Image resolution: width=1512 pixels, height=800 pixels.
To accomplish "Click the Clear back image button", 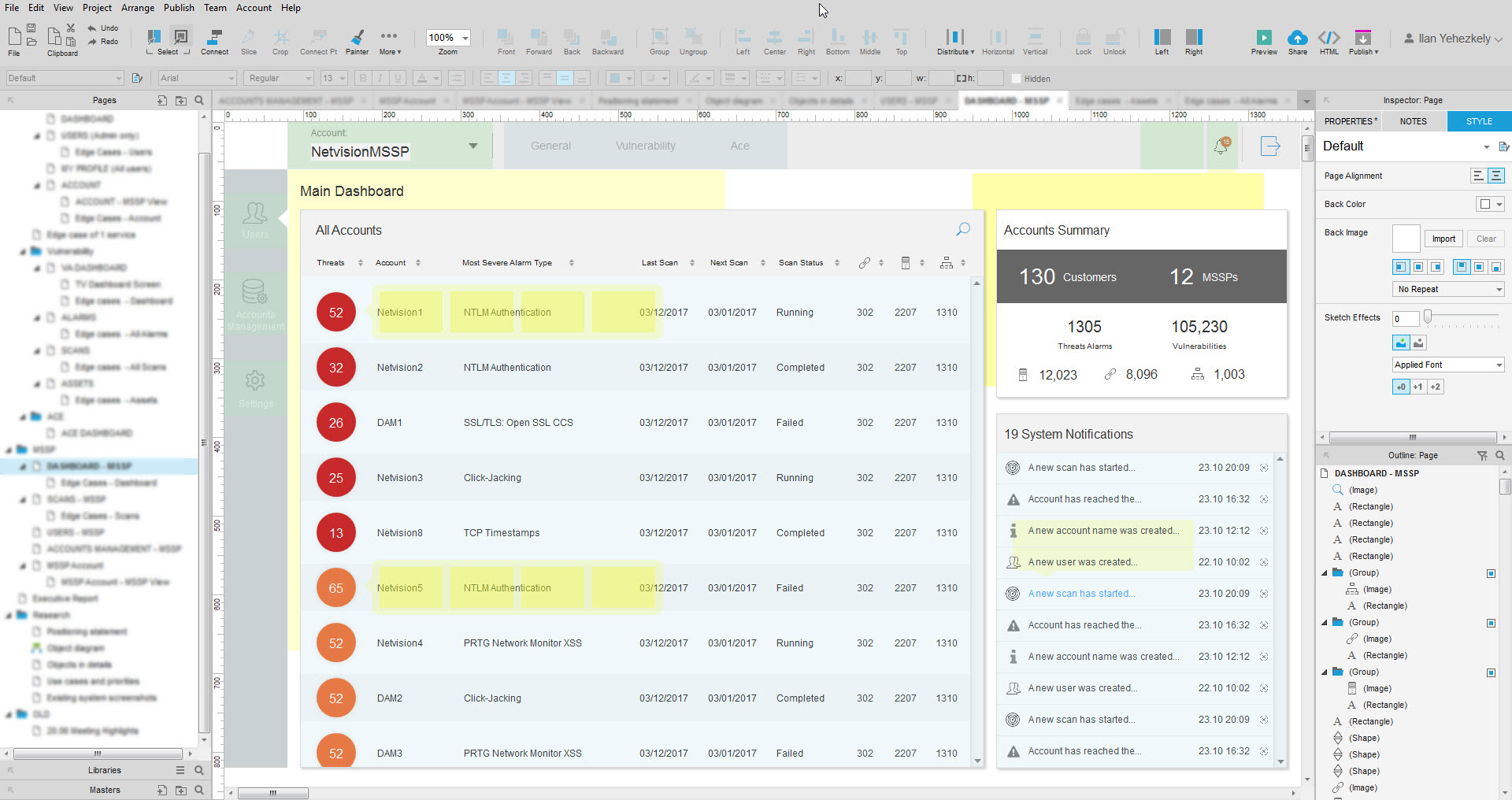I will tap(1486, 239).
